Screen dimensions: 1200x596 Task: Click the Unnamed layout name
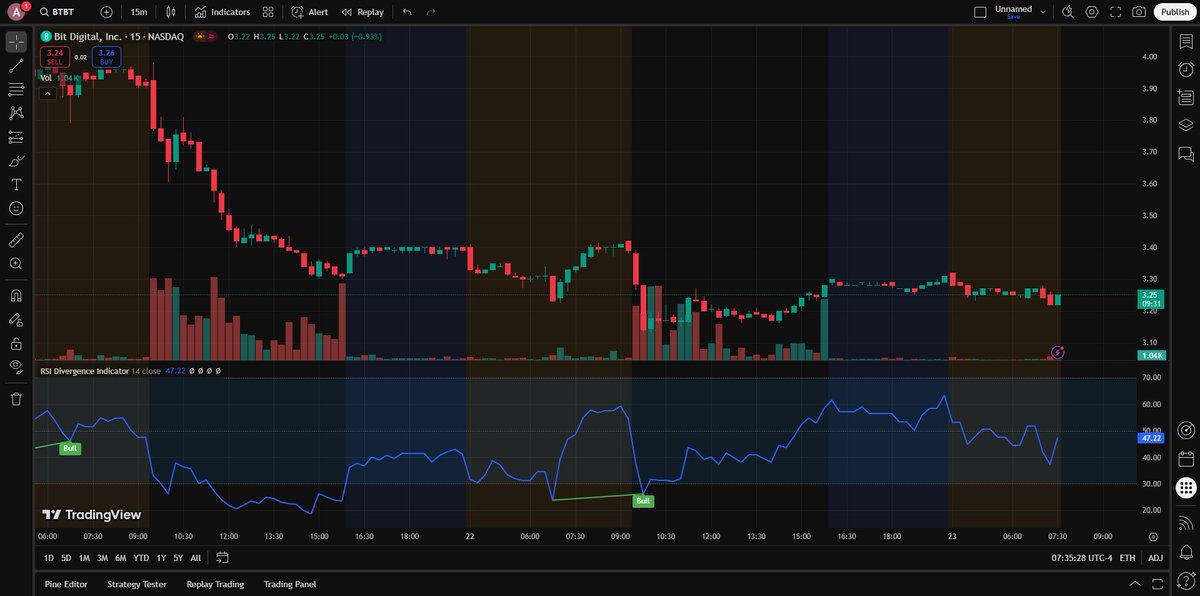tap(1013, 8)
